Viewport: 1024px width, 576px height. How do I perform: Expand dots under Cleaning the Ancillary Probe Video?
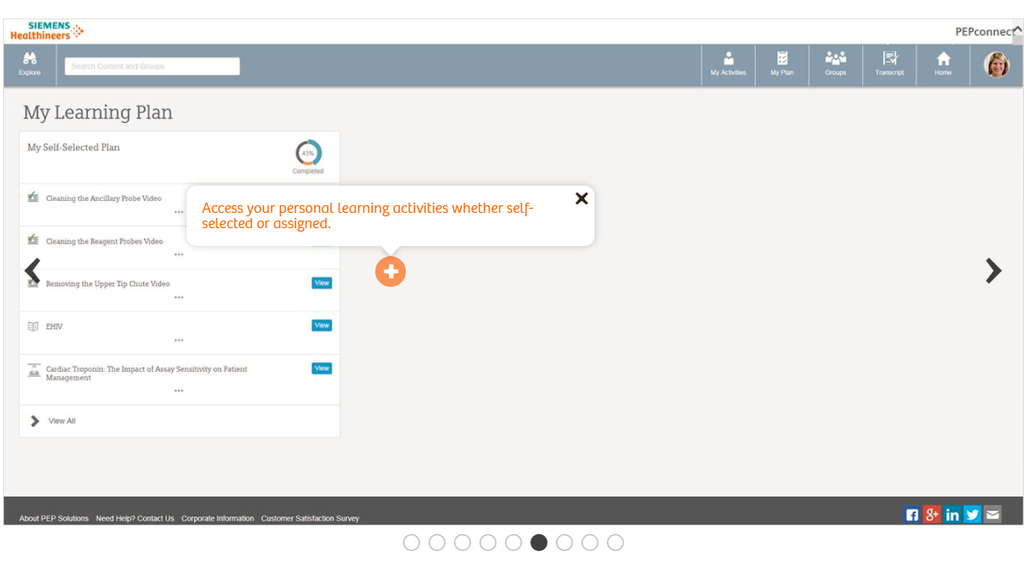179,212
